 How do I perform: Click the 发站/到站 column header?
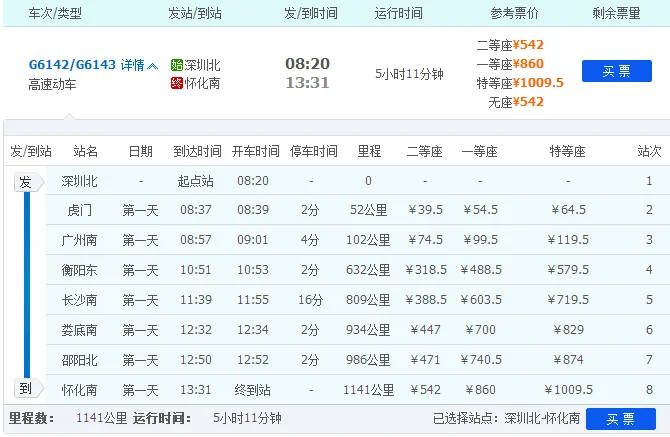(195, 13)
